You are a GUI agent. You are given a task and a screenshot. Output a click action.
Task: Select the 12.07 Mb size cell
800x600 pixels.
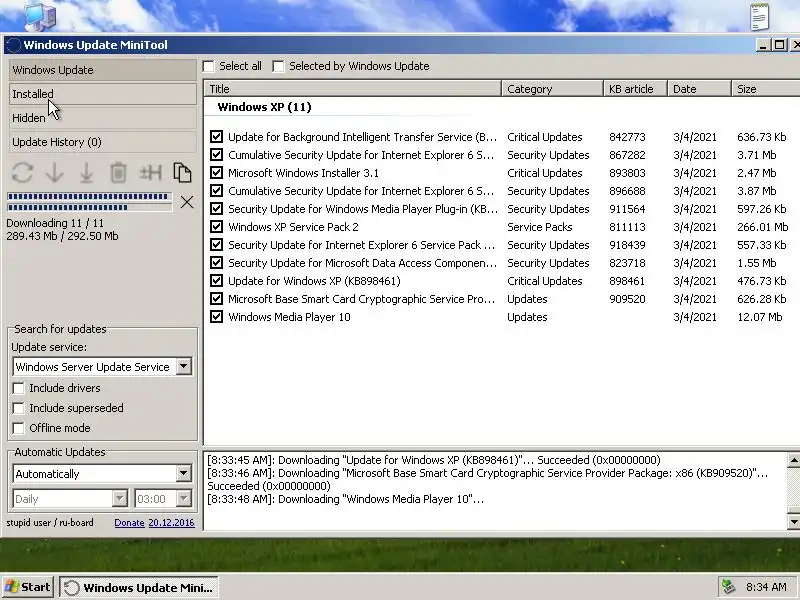click(x=759, y=316)
